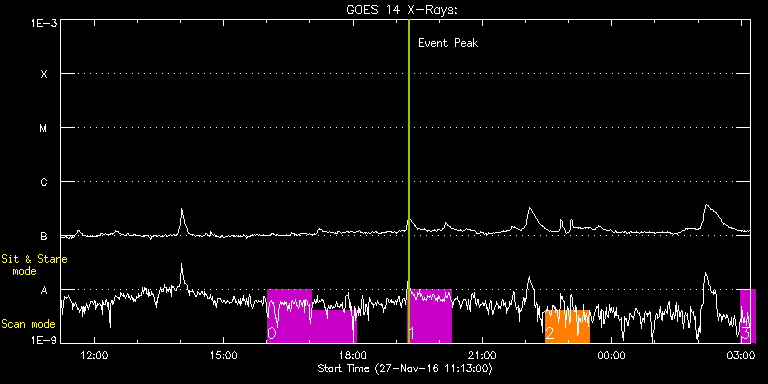Click the 'Event Peak' label

click(x=448, y=43)
